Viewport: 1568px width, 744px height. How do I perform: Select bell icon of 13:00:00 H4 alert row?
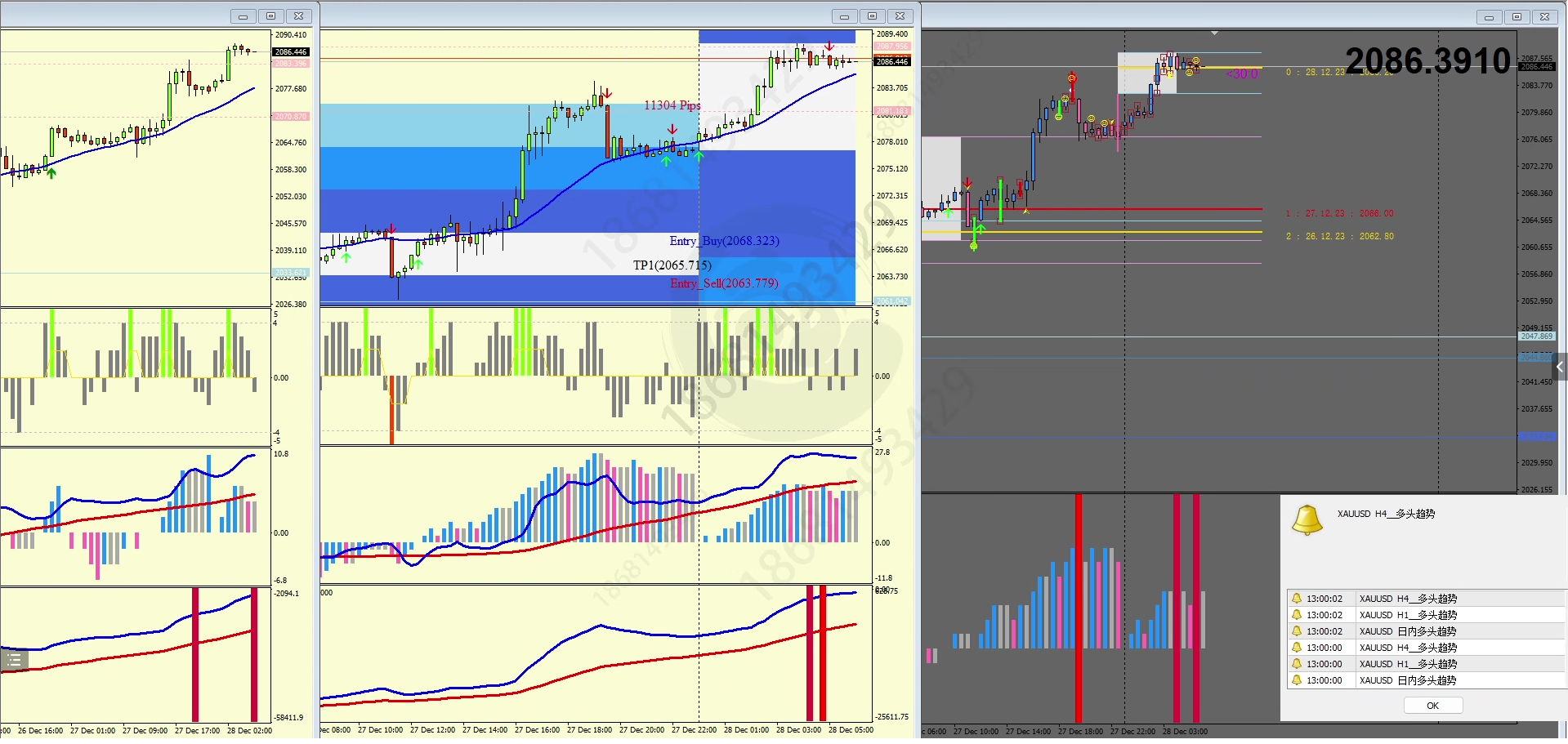pos(1296,648)
